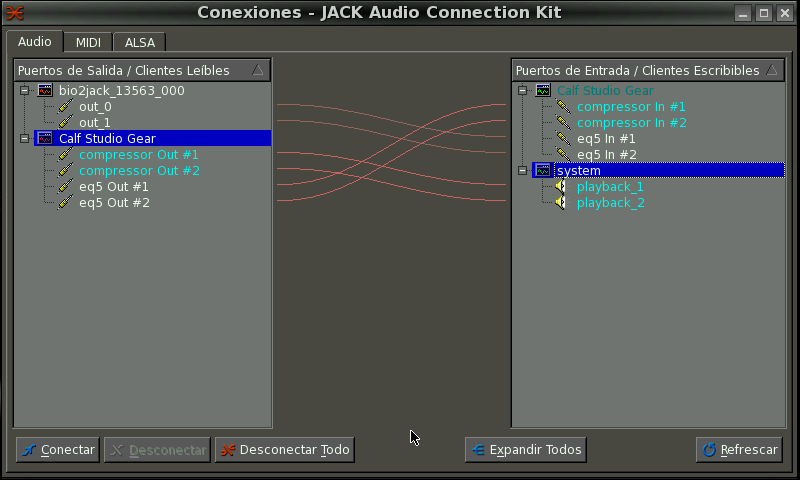Select the eq5 In #2 port
The width and height of the screenshot is (800, 480).
(x=607, y=155)
